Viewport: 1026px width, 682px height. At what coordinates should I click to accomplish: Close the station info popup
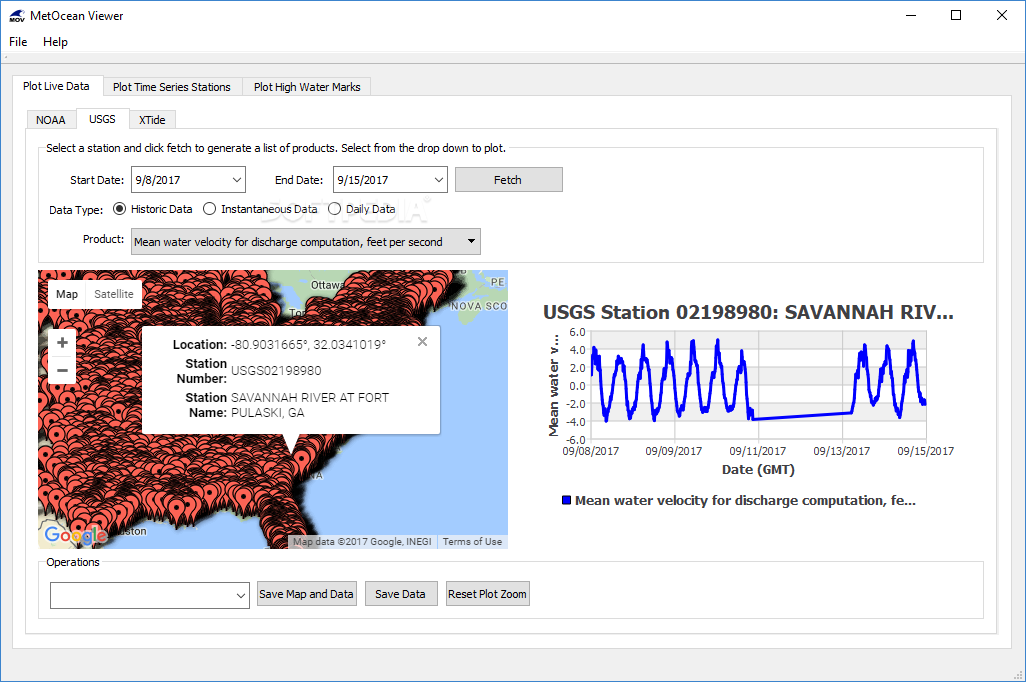coord(423,342)
